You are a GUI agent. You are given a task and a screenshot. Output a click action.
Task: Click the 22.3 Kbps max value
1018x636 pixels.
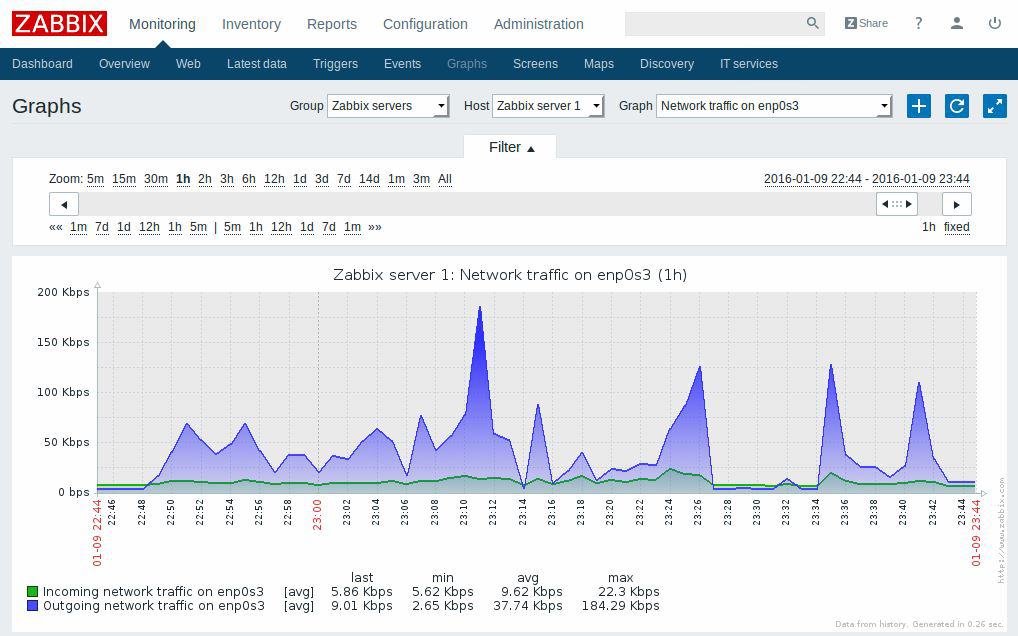click(x=629, y=591)
